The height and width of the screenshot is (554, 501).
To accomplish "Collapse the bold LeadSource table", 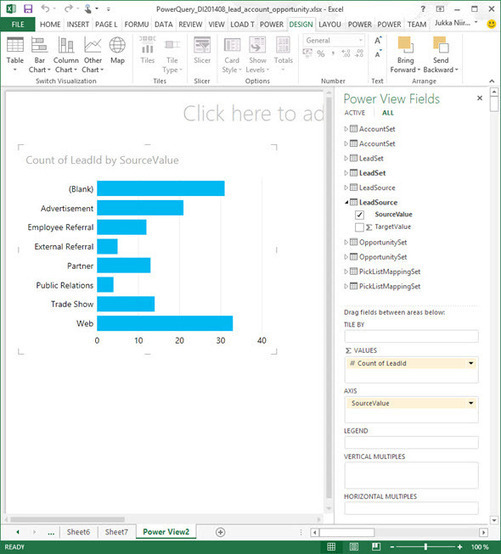I will [x=346, y=202].
